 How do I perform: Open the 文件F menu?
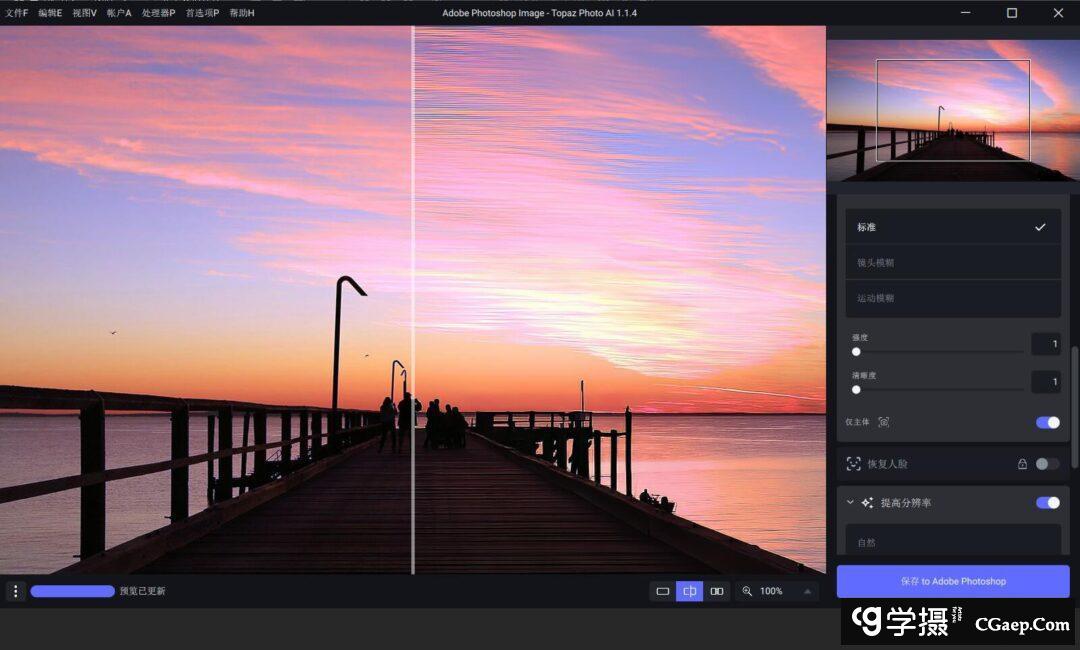(17, 13)
